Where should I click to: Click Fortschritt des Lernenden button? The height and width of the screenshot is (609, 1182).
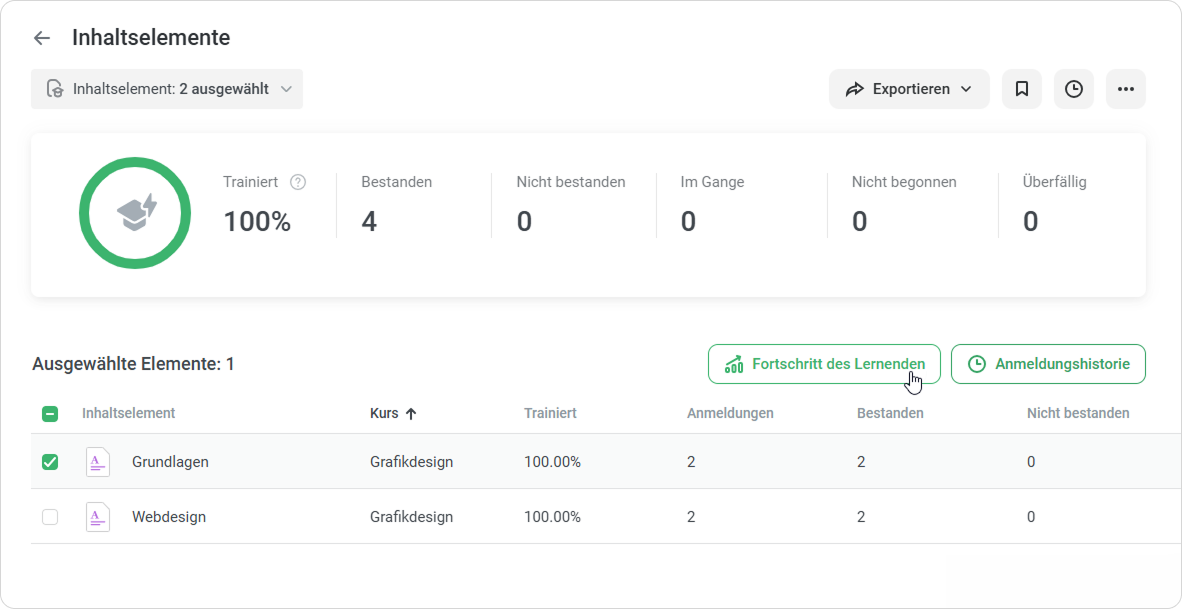(824, 364)
